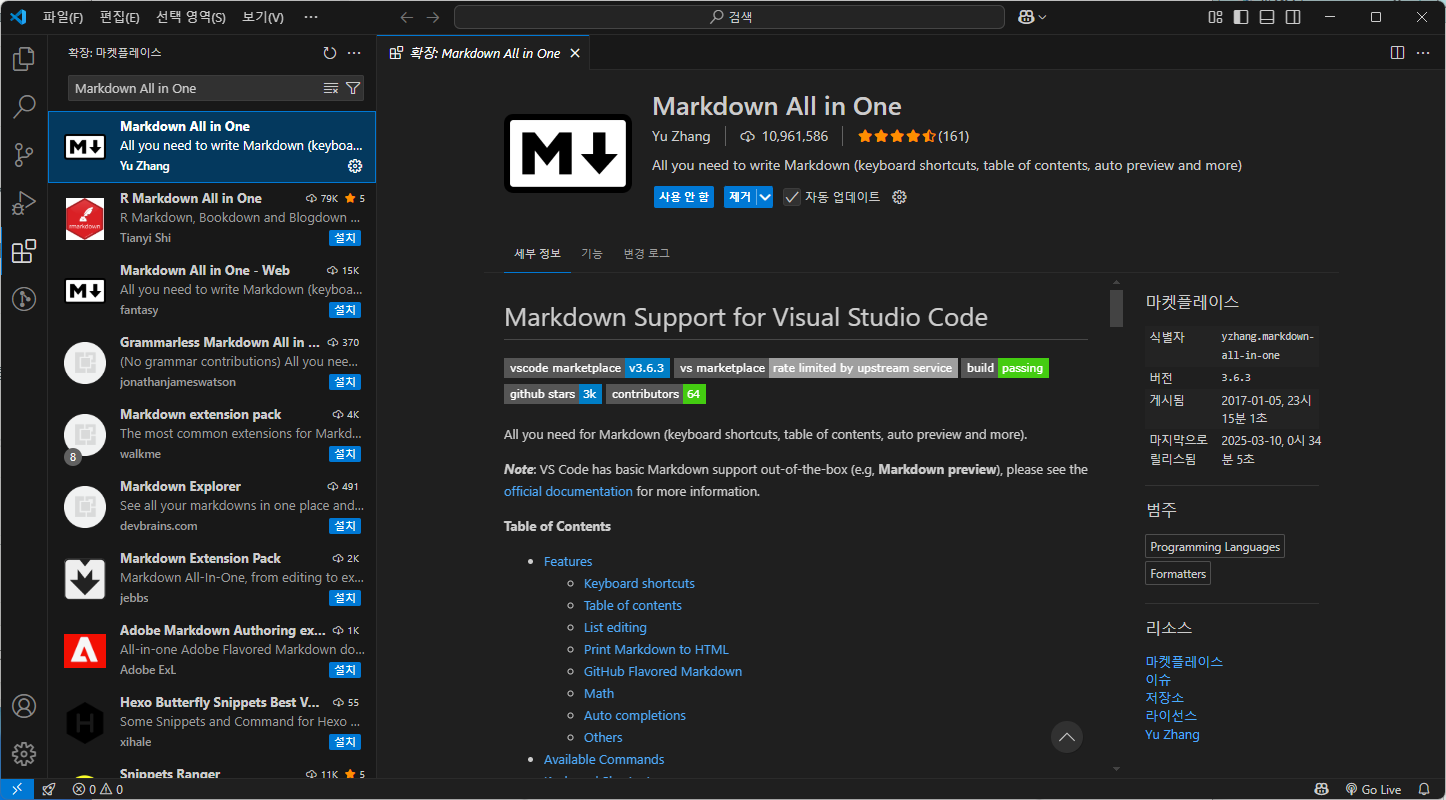Open notifications bell in status bar
Image resolution: width=1446 pixels, height=800 pixels.
pyautogui.click(x=1423, y=789)
